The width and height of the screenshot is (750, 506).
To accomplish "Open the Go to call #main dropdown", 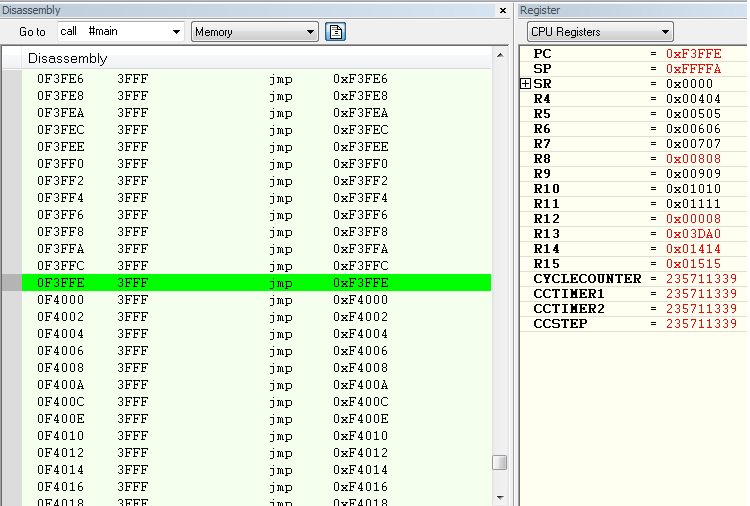I will point(176,32).
